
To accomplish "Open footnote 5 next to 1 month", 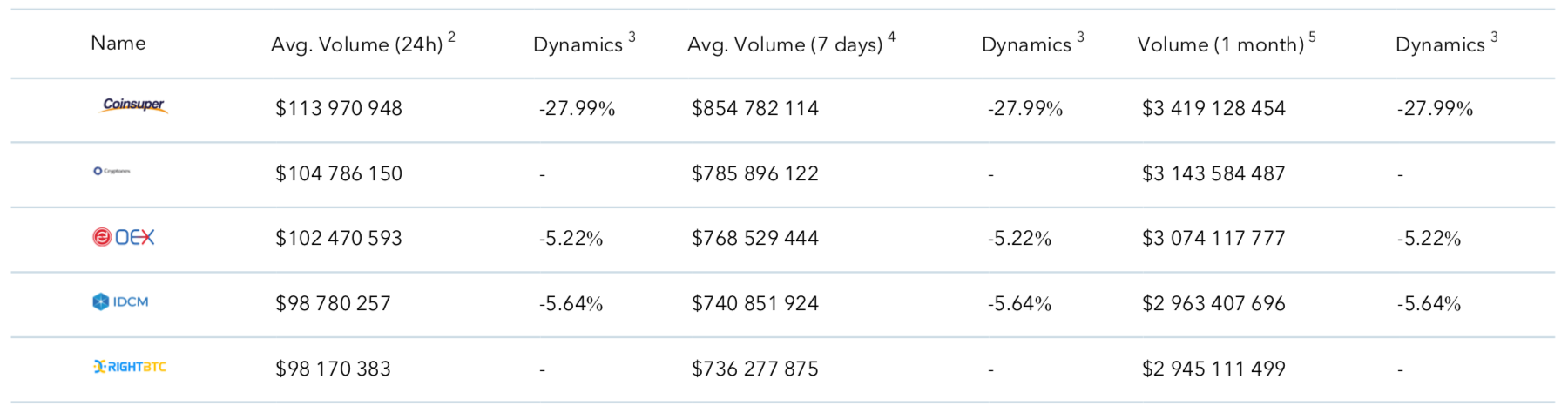I will [1312, 37].
